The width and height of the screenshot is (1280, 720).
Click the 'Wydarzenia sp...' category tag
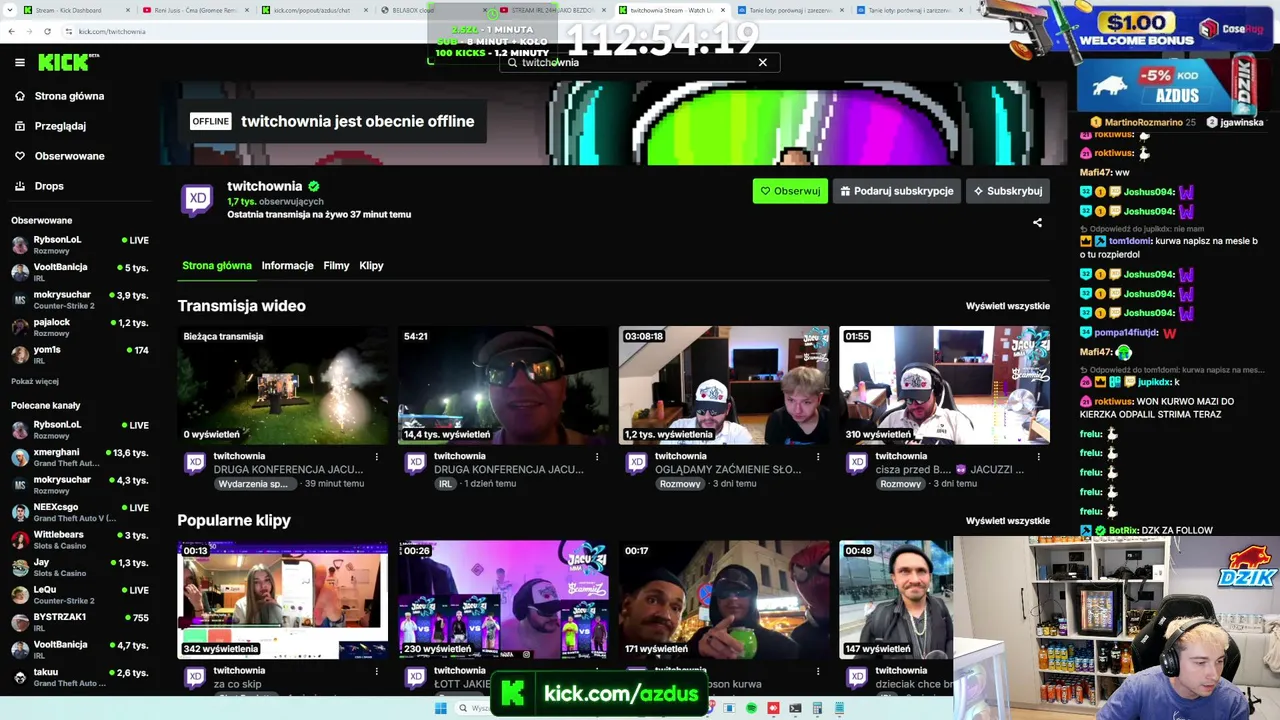(x=254, y=484)
